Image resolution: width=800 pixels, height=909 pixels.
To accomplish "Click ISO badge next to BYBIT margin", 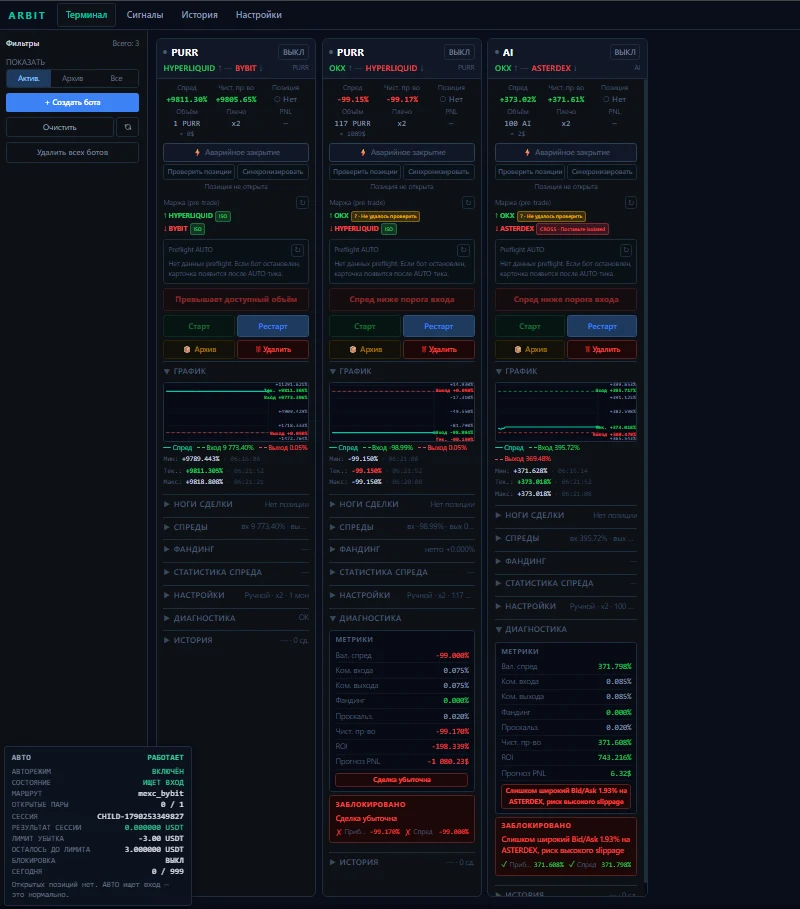I will tap(198, 229).
